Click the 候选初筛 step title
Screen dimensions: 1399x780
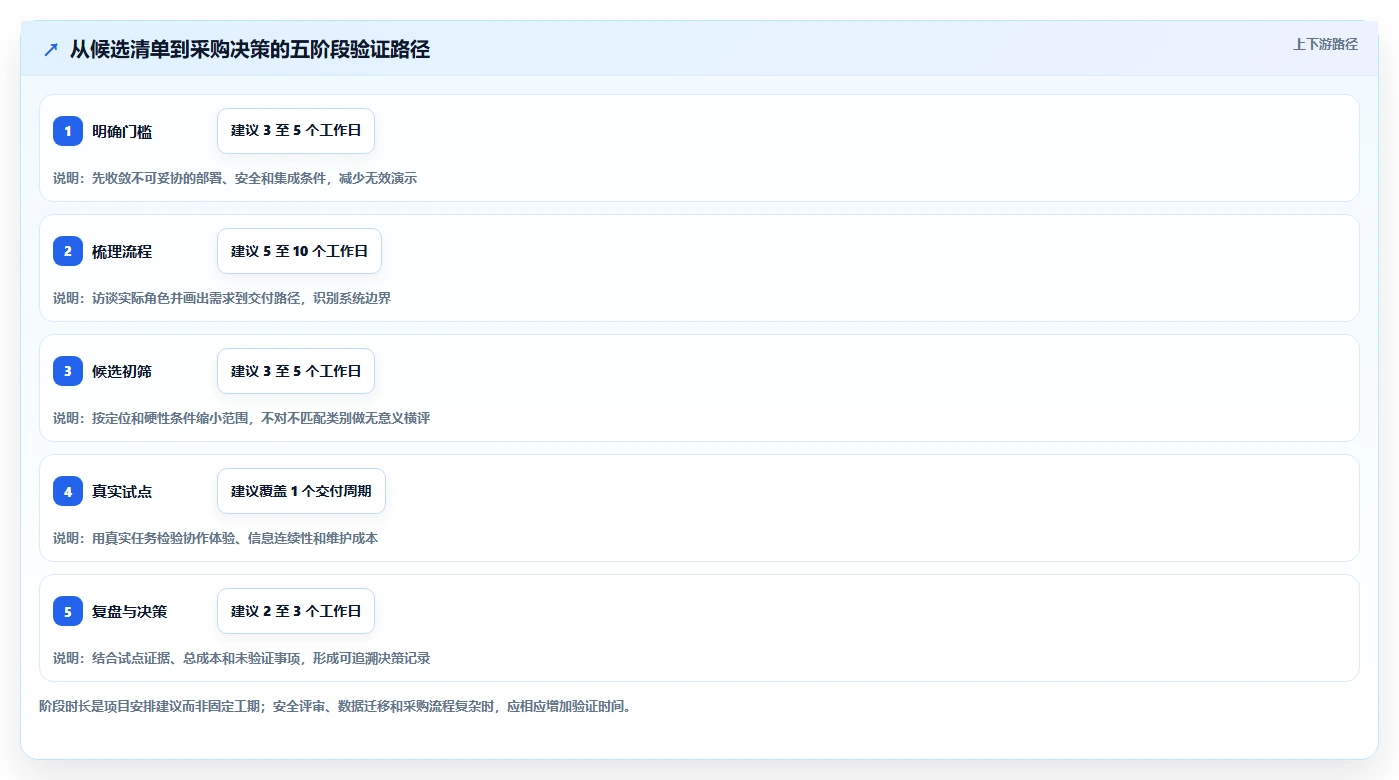coord(122,371)
